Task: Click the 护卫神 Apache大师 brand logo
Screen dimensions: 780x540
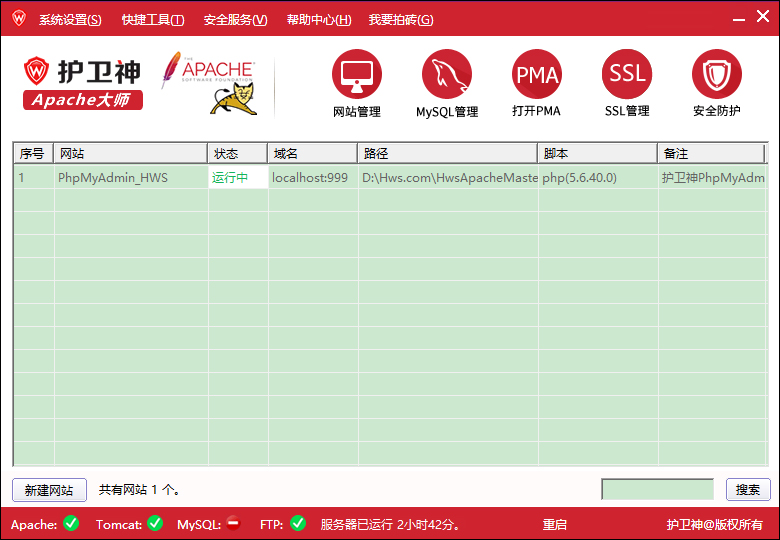Action: tap(83, 84)
